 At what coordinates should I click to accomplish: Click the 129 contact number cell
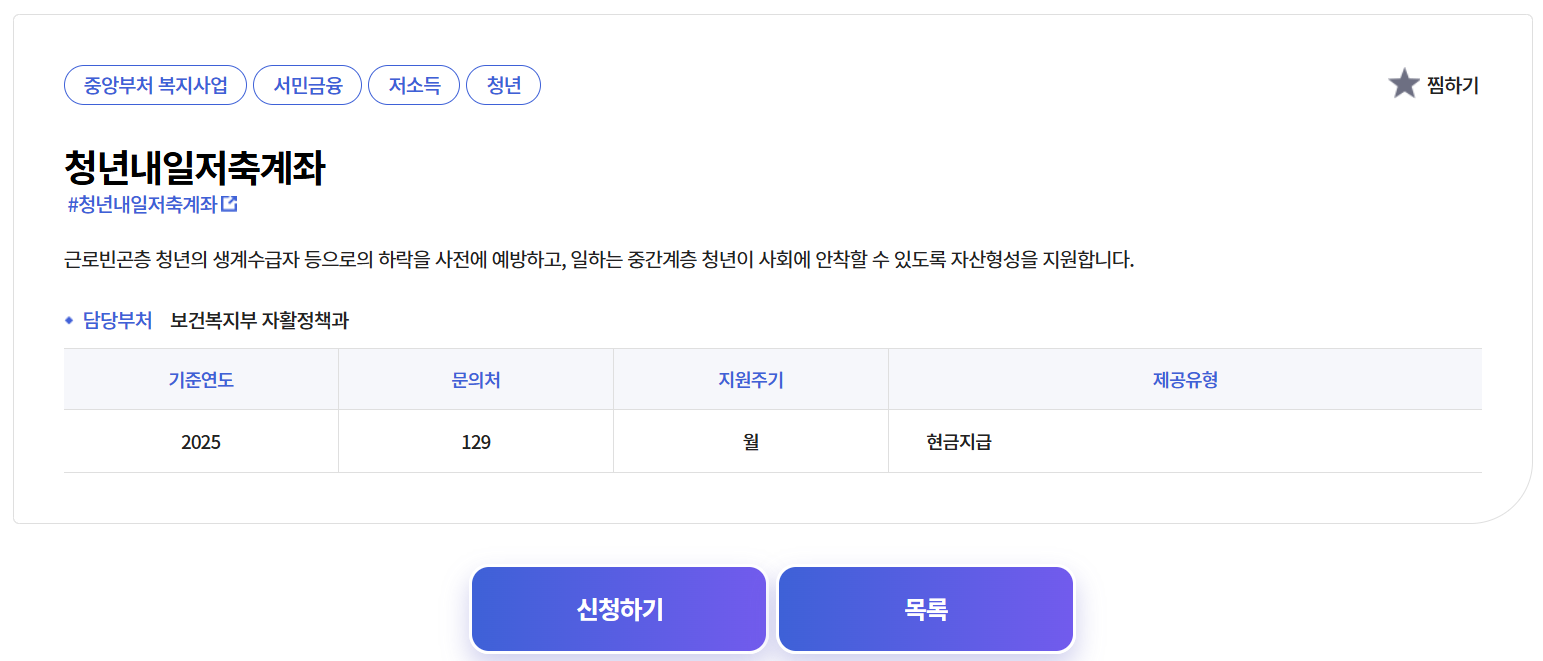click(x=476, y=440)
